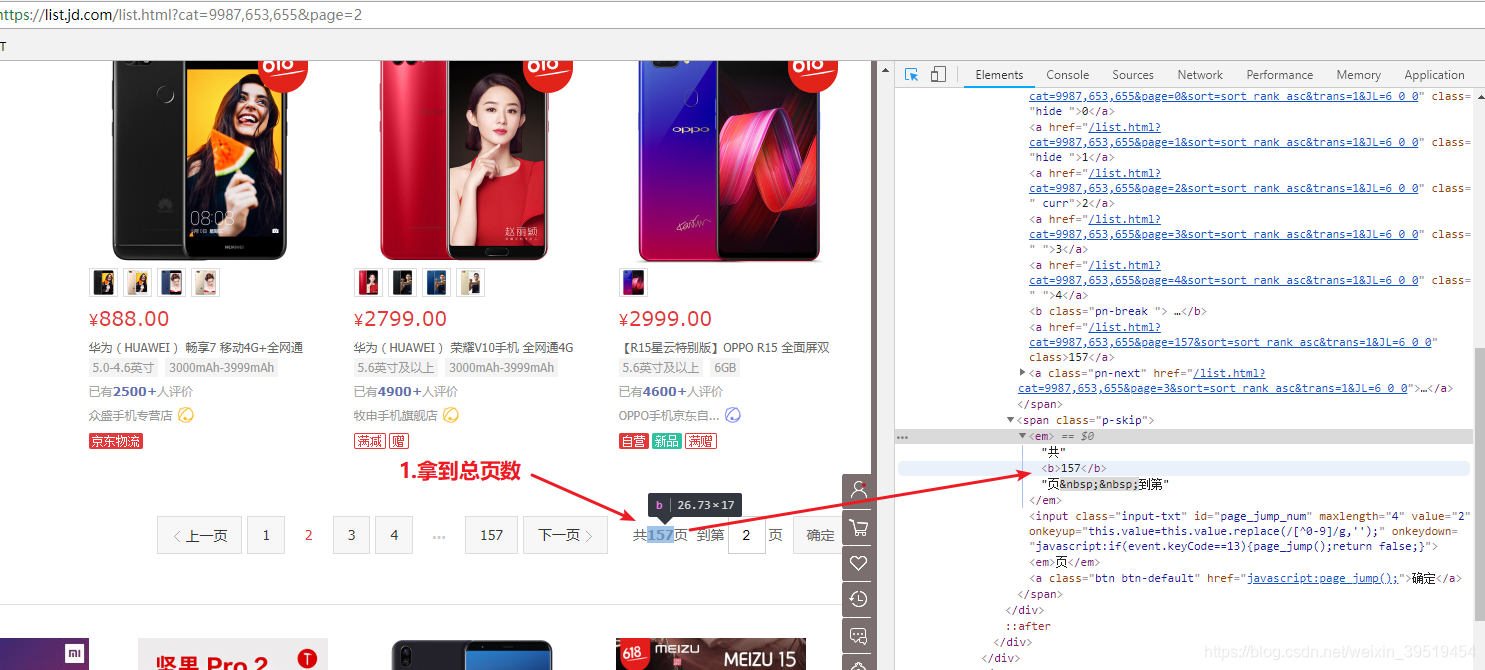Open the shopping cart sidebar icon

click(x=858, y=527)
